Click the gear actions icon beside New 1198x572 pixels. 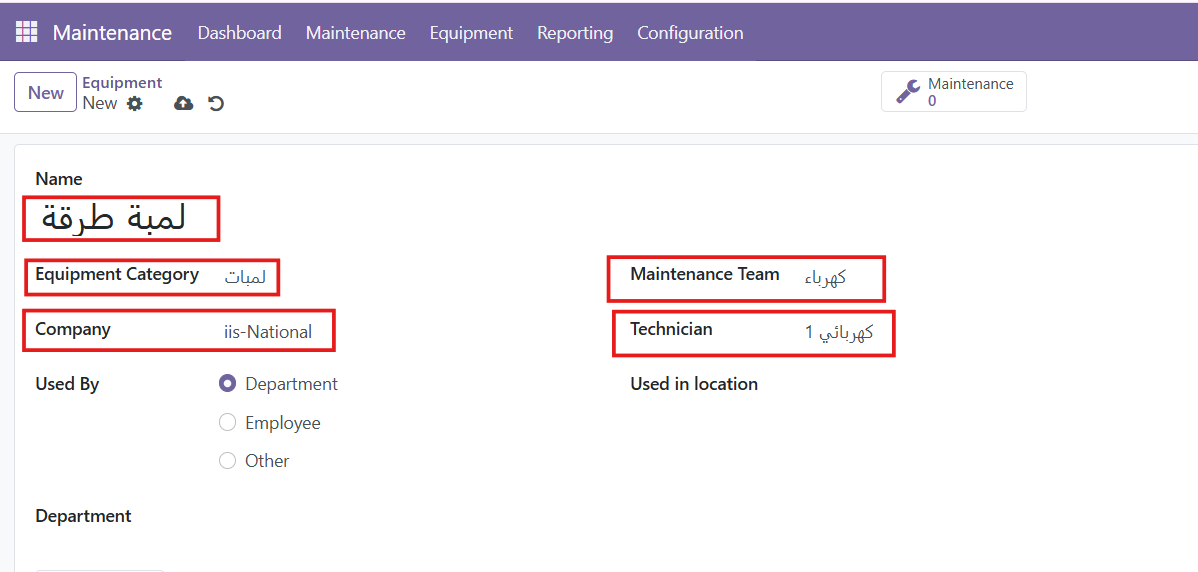click(134, 103)
